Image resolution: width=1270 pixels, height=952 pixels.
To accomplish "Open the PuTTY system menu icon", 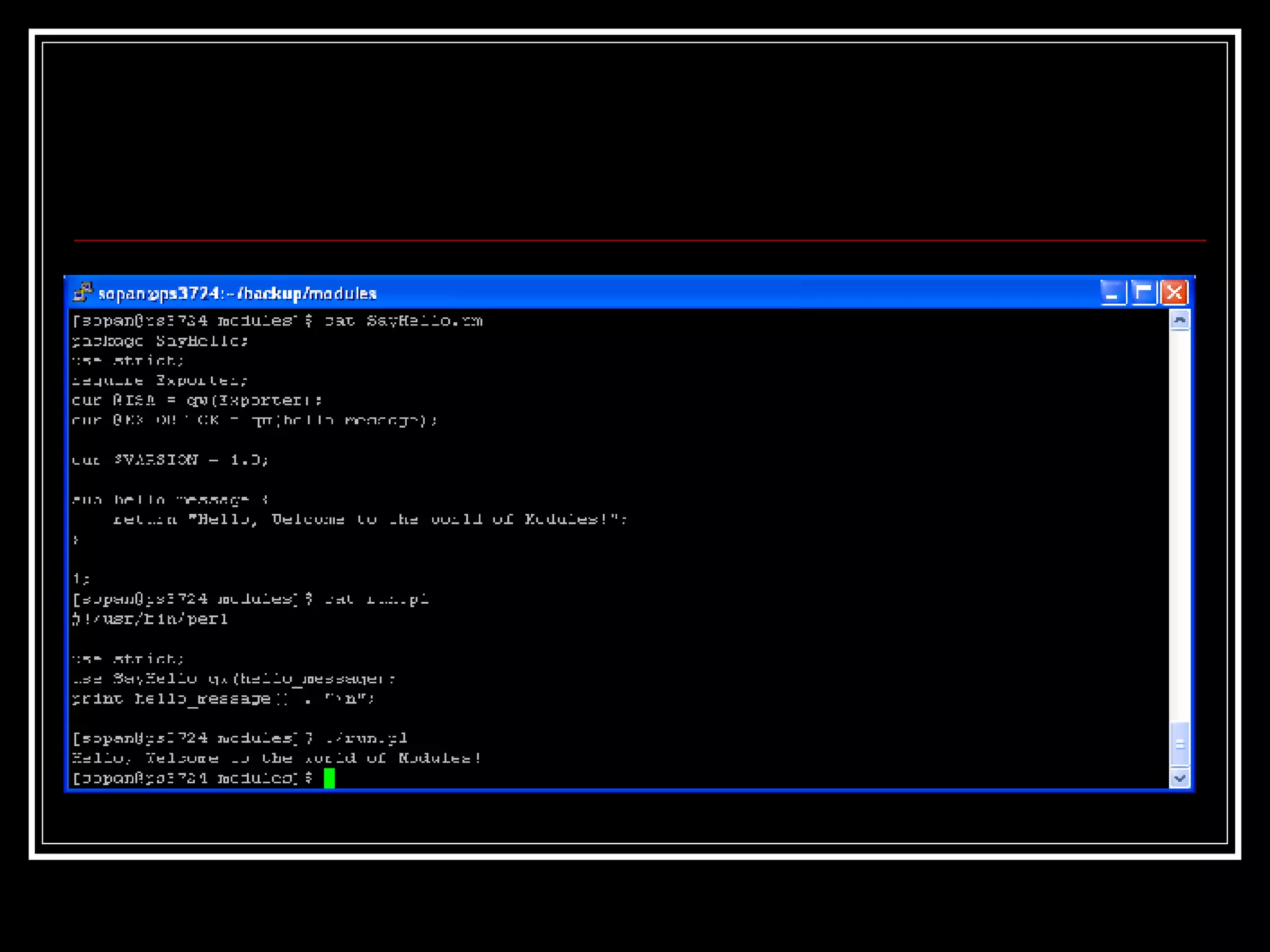I will (82, 292).
